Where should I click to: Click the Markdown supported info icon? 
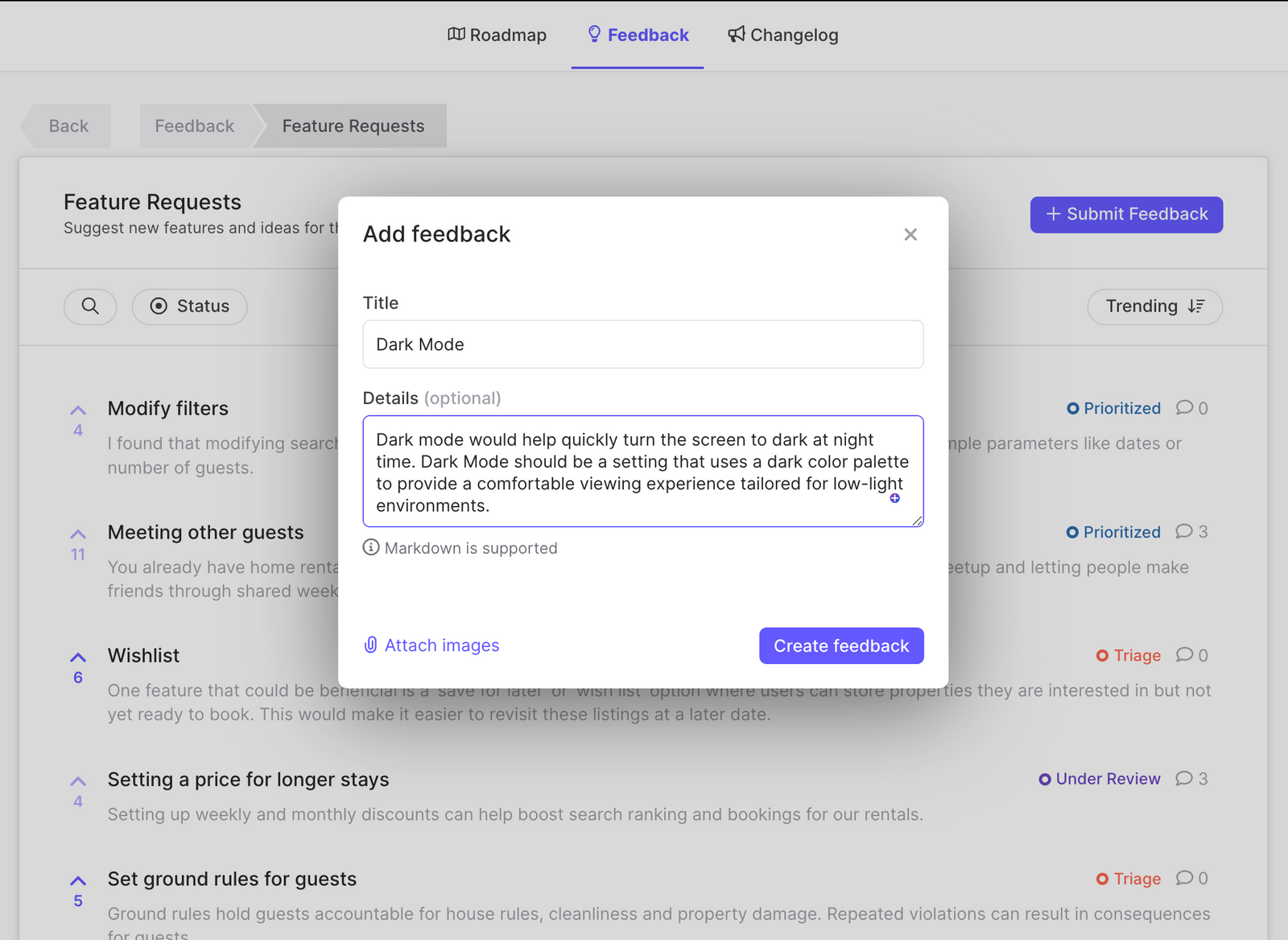tap(369, 548)
